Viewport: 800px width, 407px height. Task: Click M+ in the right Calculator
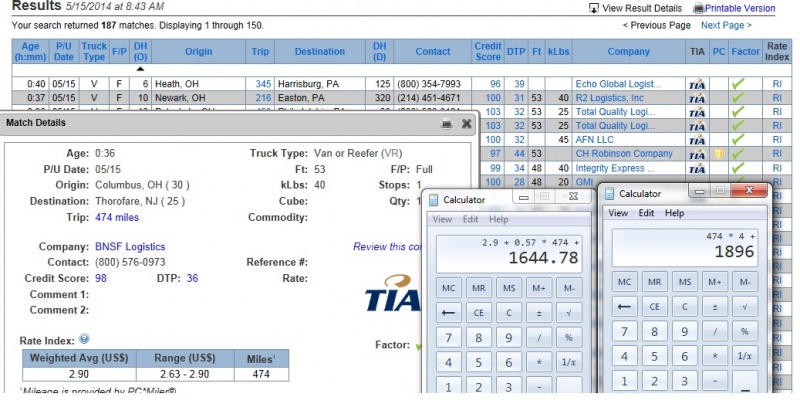[715, 282]
